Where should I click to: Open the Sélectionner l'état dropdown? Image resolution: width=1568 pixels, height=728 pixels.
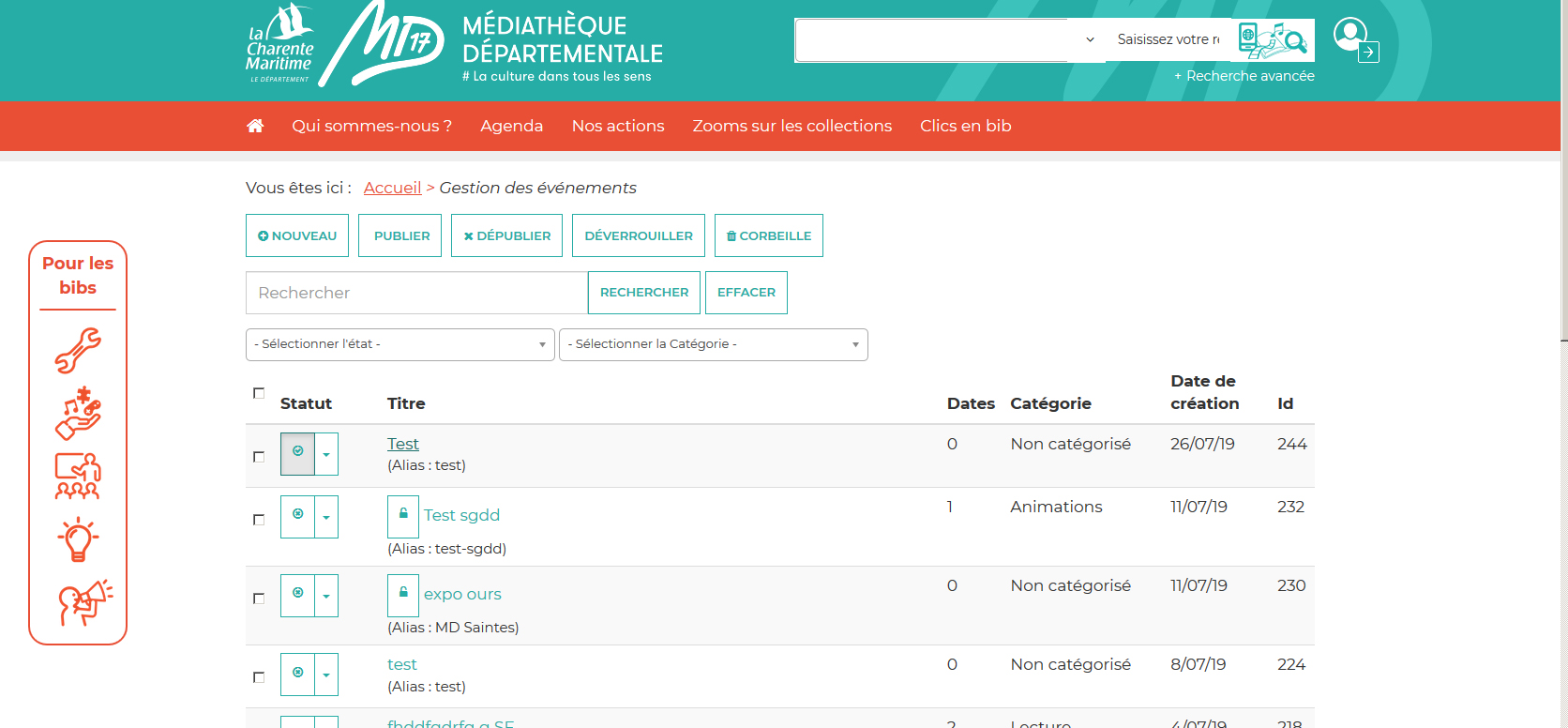[400, 344]
